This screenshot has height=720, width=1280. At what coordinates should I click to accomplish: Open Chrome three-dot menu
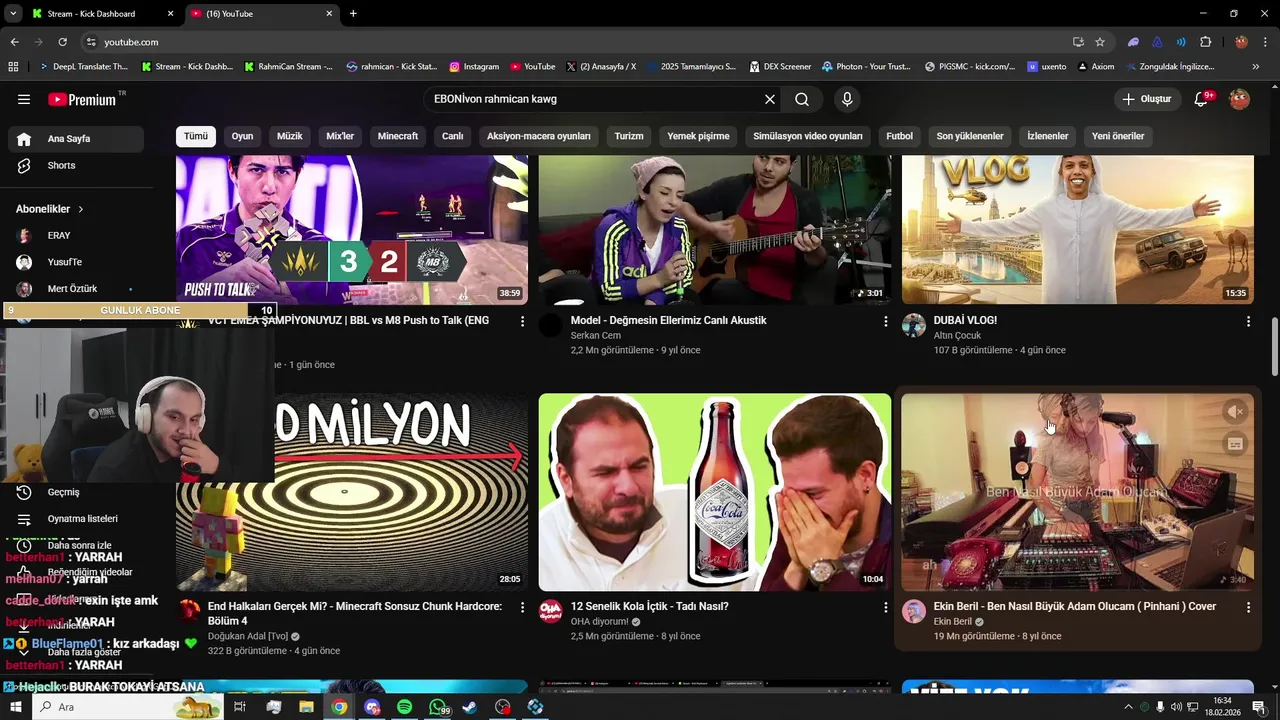(x=1264, y=42)
